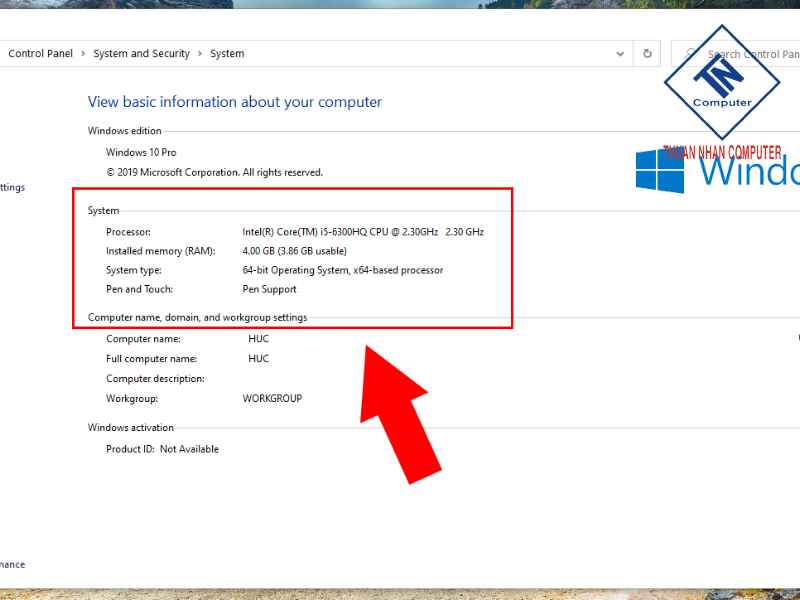Open the address bar history dropdown
Viewport: 800px width, 600px height.
pos(621,54)
